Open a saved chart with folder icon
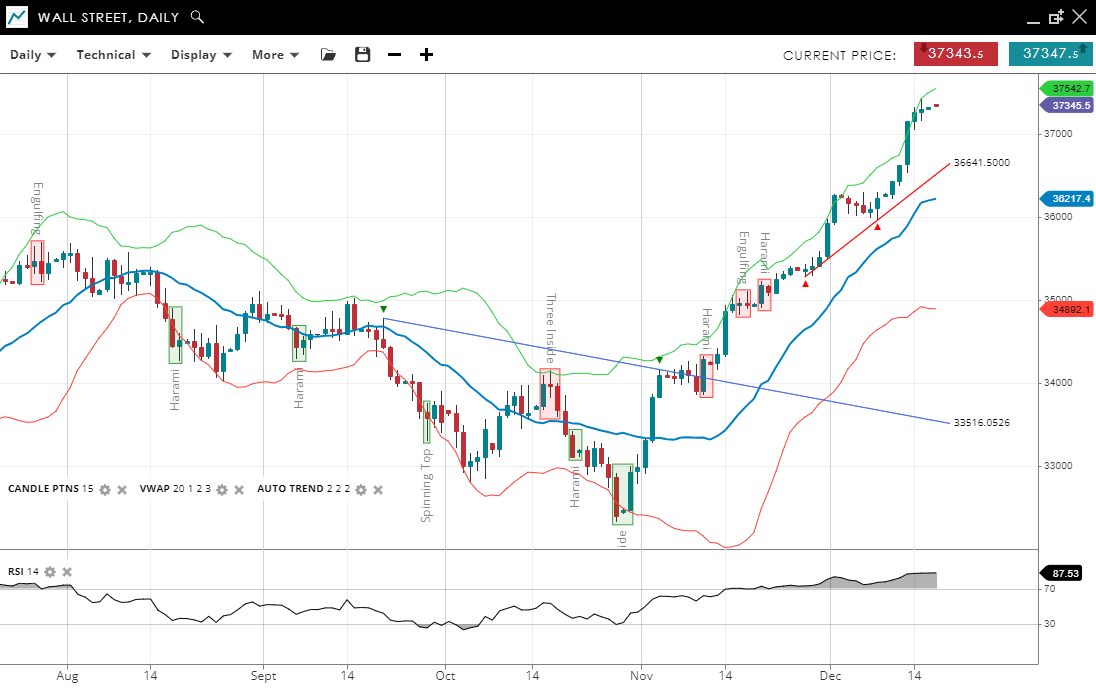Image resolution: width=1096 pixels, height=688 pixels. click(328, 55)
